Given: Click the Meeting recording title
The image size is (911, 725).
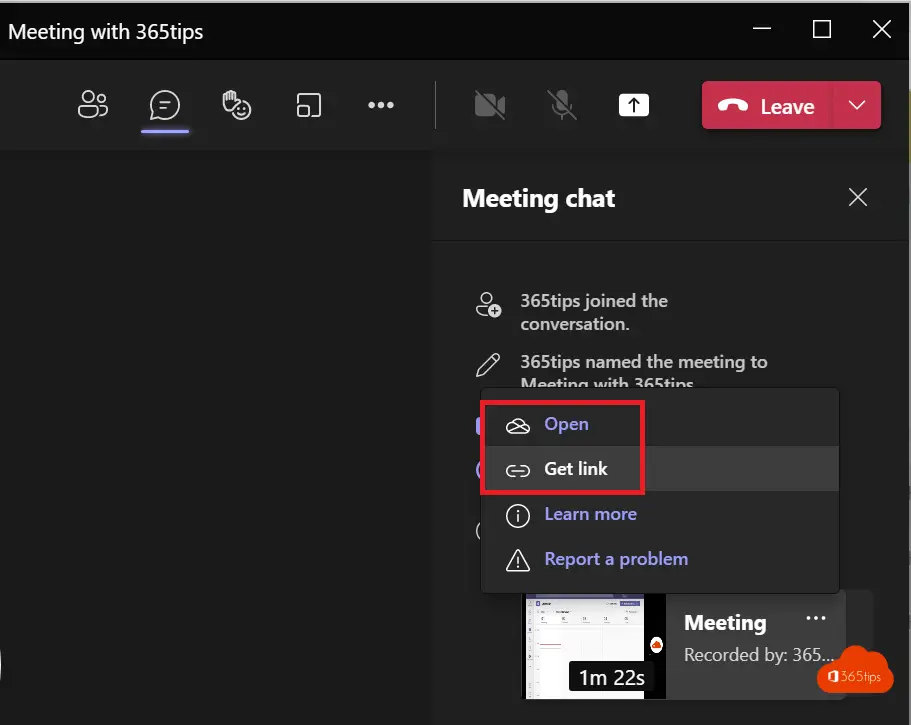Looking at the screenshot, I should (725, 623).
